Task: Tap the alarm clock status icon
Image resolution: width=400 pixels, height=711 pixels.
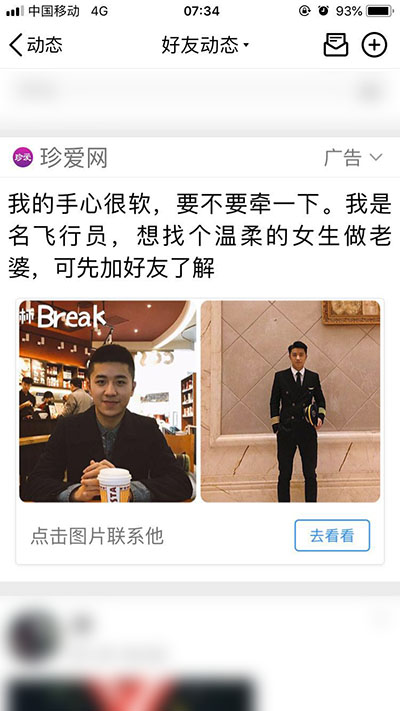Action: tap(323, 11)
